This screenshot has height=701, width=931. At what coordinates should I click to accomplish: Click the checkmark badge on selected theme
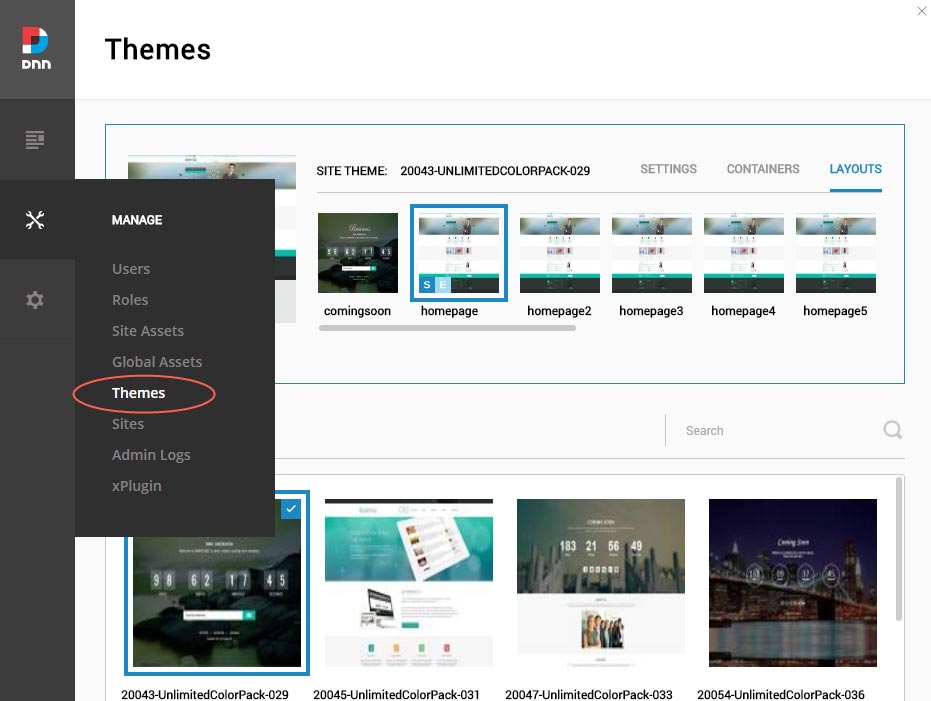tap(291, 509)
